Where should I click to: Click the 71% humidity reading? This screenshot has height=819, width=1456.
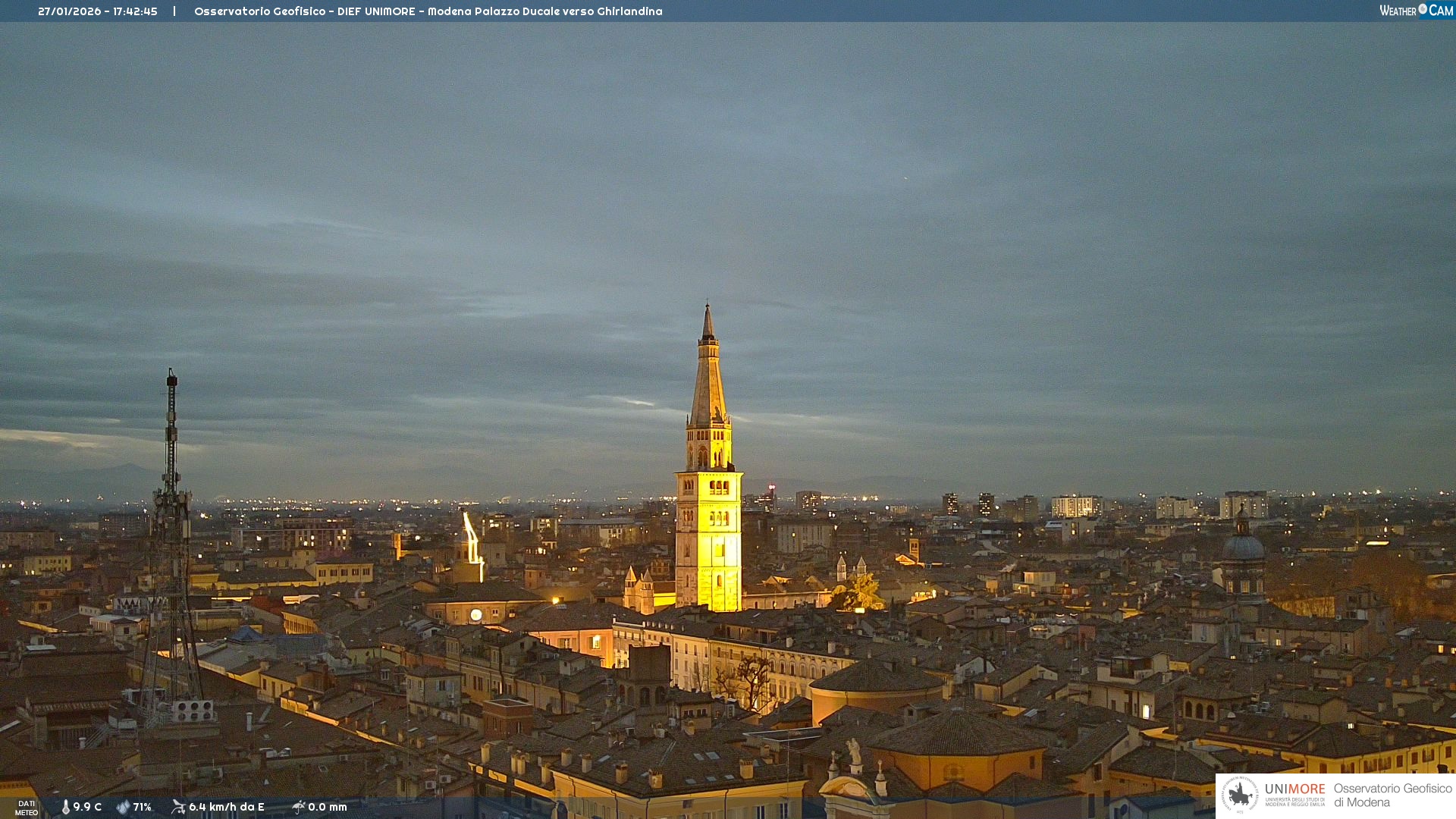pyautogui.click(x=142, y=807)
